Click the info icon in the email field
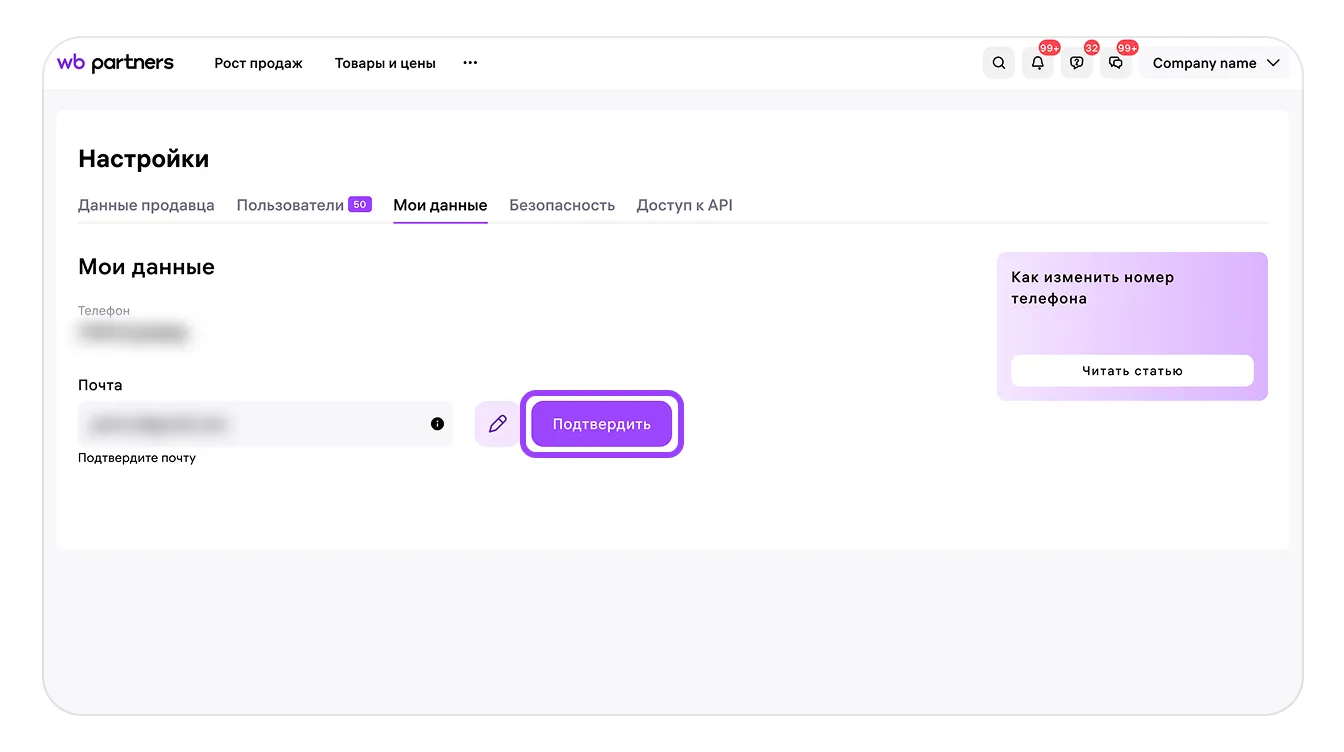The image size is (1344, 752). pos(437,424)
